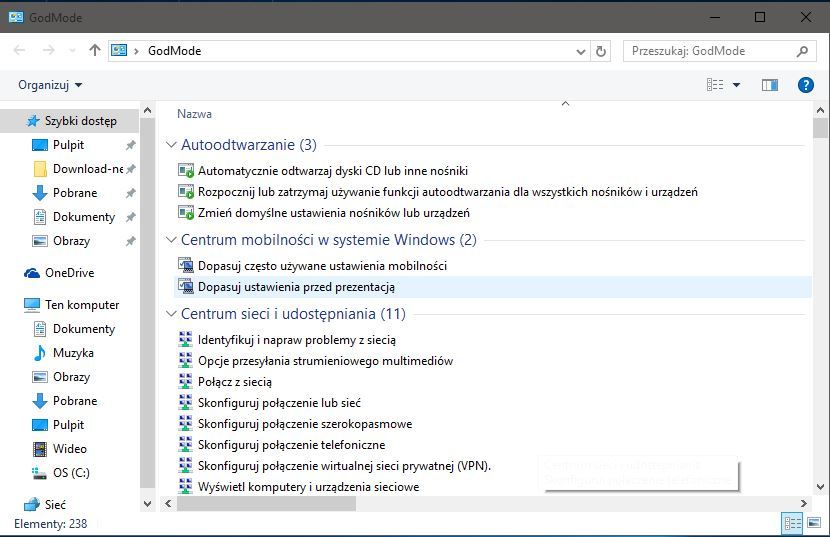
Task: Open address bar history dropdown arrow
Action: click(581, 51)
